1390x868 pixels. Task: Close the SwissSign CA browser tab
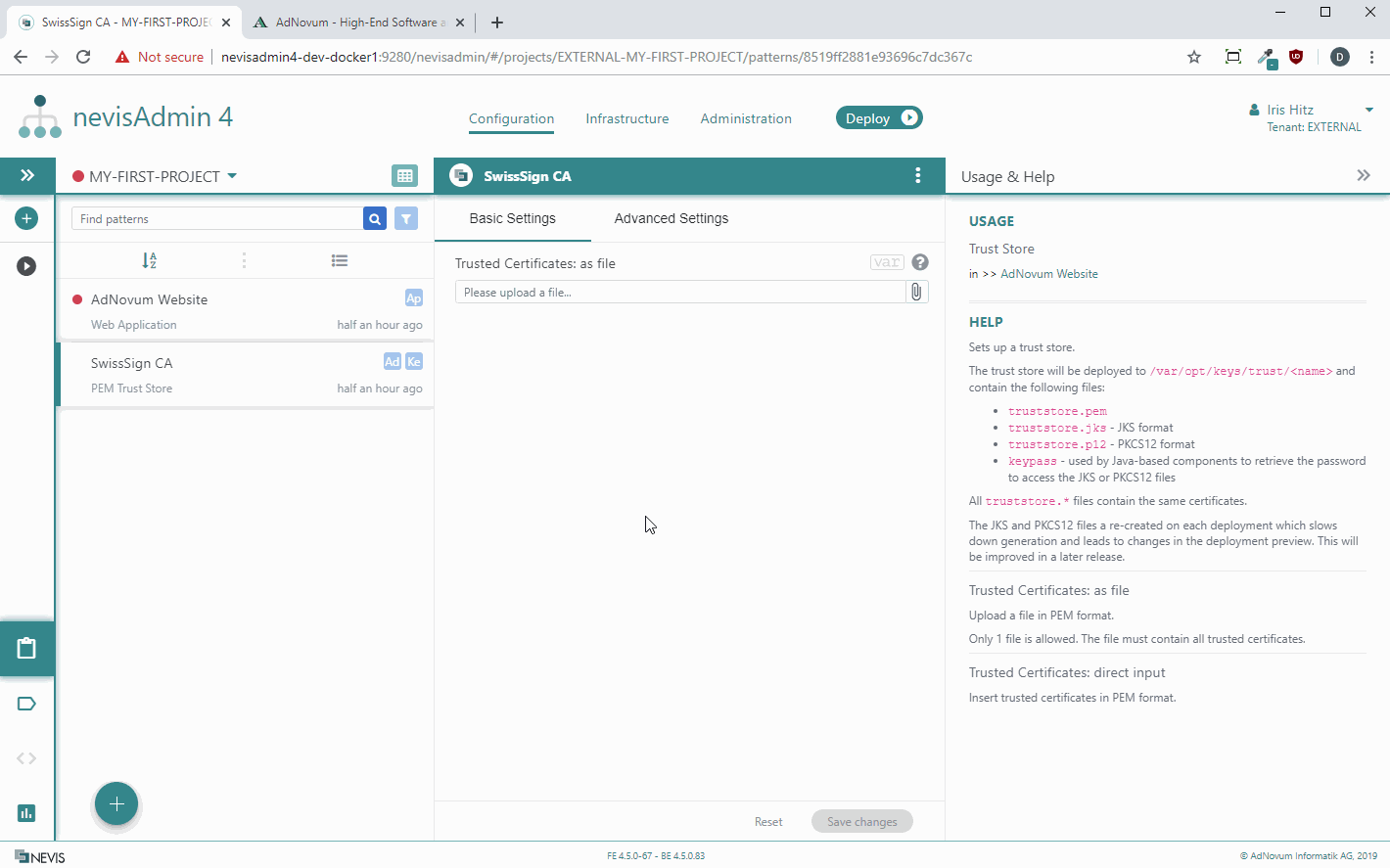pyautogui.click(x=226, y=23)
